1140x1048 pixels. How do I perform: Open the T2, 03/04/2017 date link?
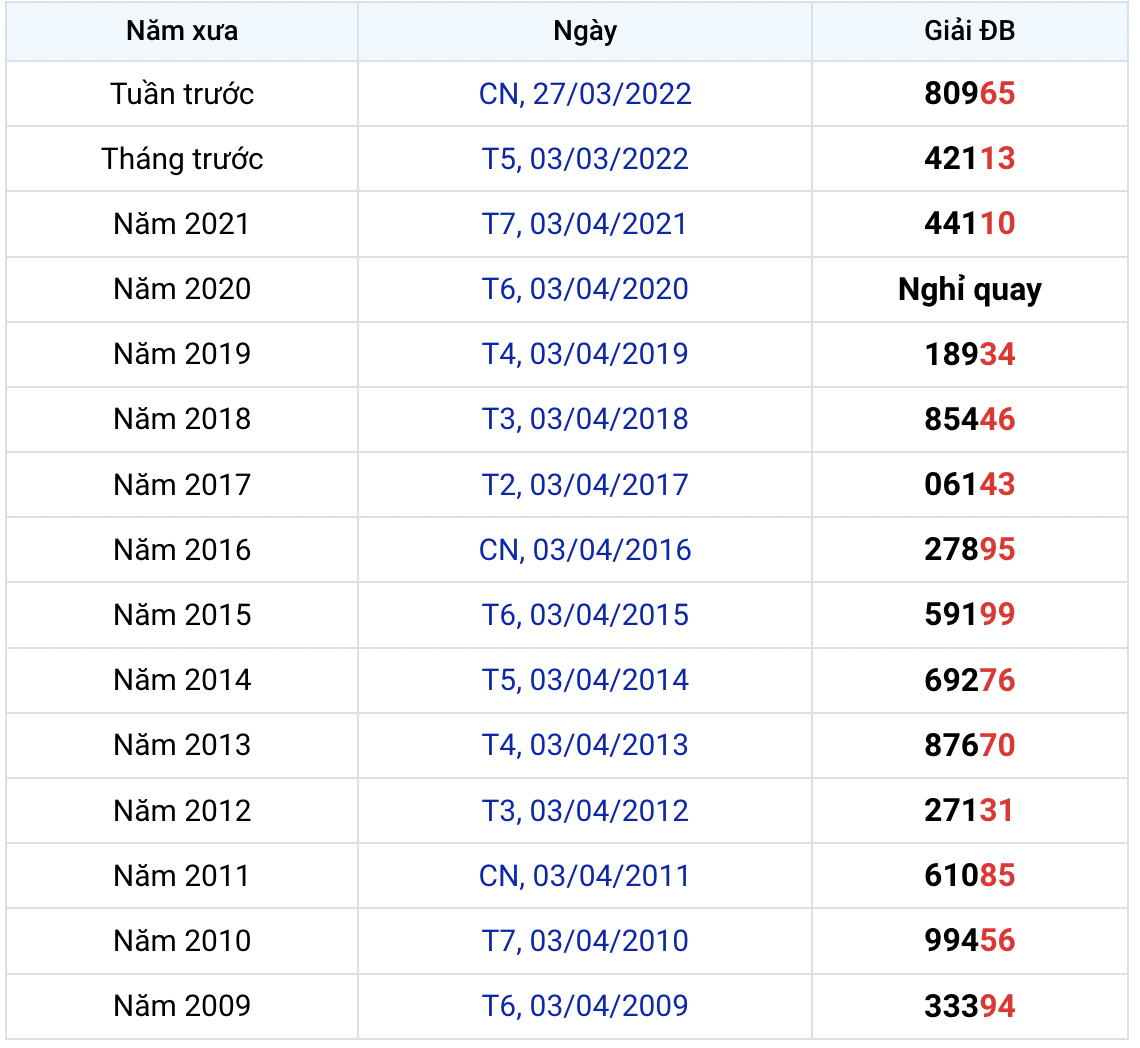point(585,485)
